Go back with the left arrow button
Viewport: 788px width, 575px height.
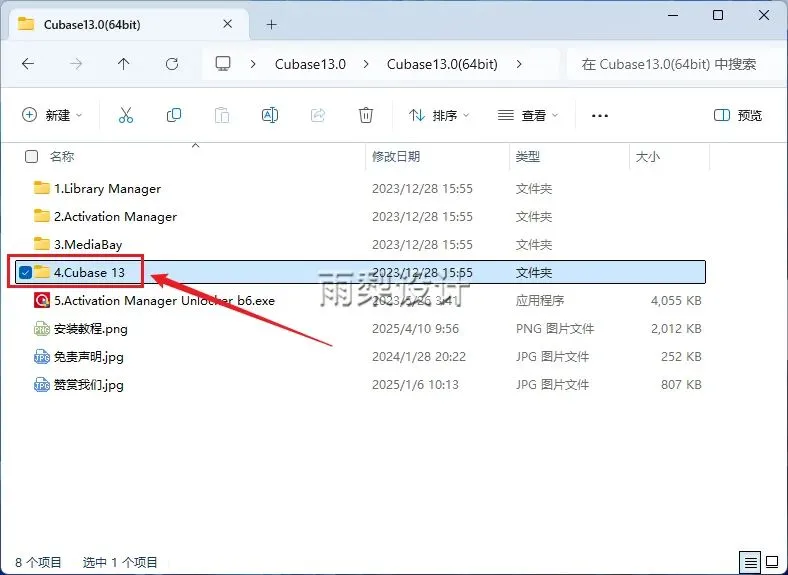[x=28, y=64]
